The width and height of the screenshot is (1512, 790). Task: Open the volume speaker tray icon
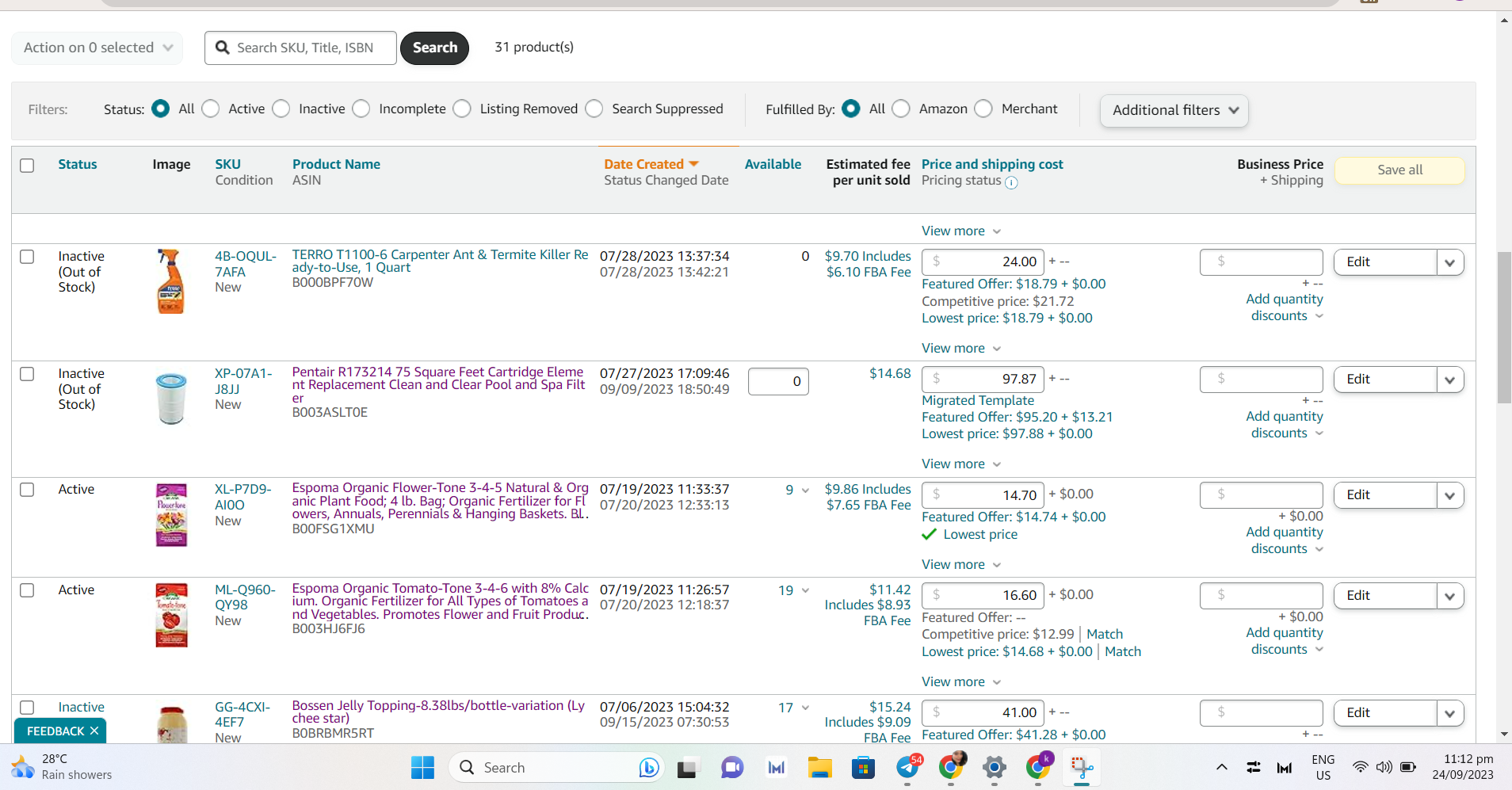pyautogui.click(x=1384, y=767)
